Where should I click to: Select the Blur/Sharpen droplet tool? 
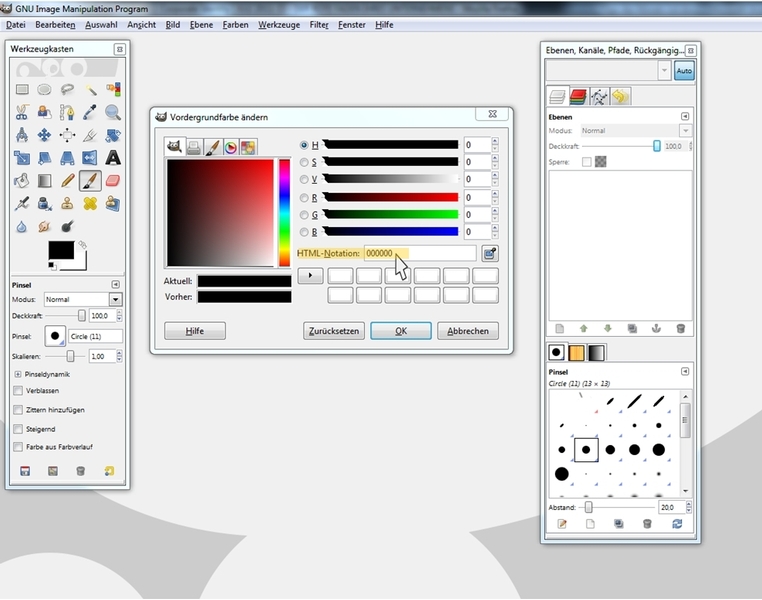pos(22,226)
